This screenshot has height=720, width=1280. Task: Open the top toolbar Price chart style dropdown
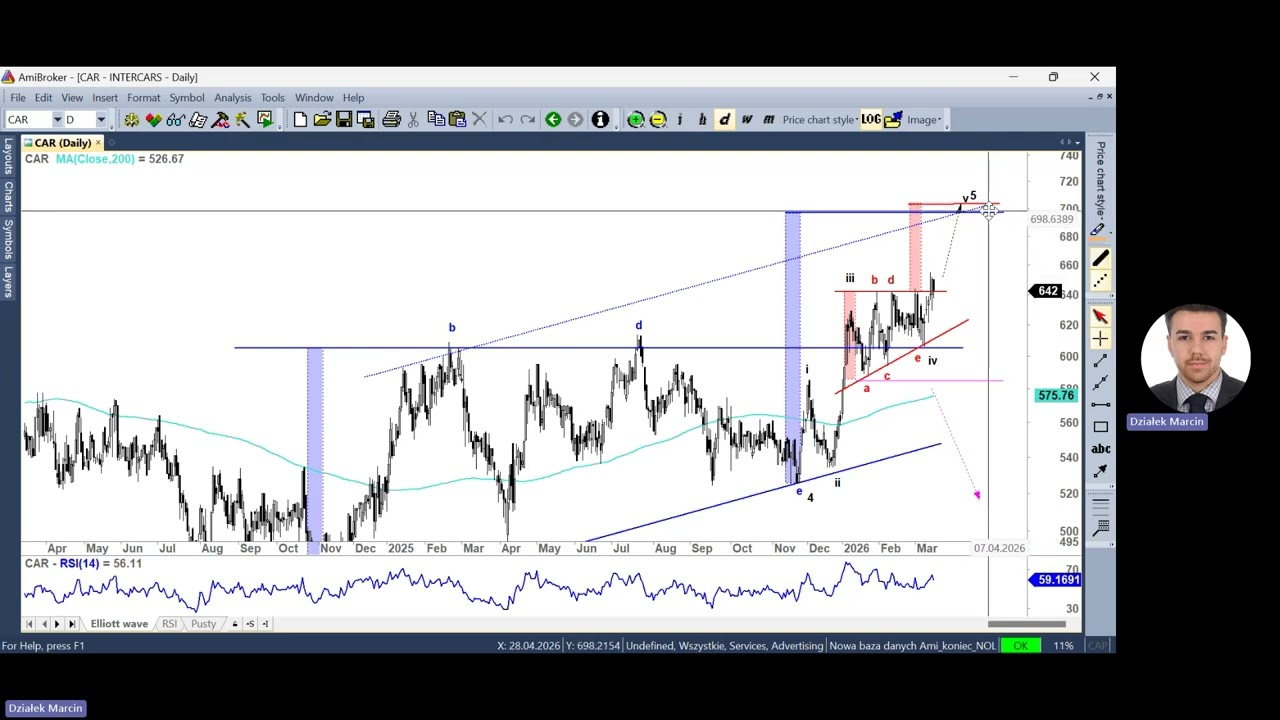point(820,120)
